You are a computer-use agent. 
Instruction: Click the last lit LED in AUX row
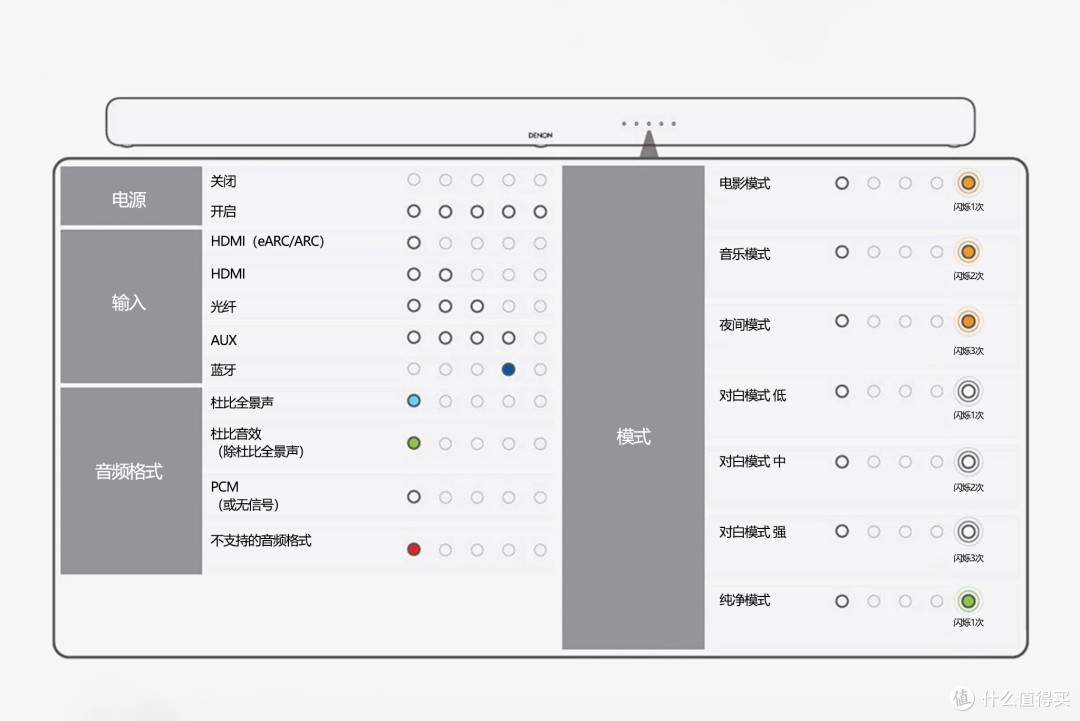tap(508, 338)
